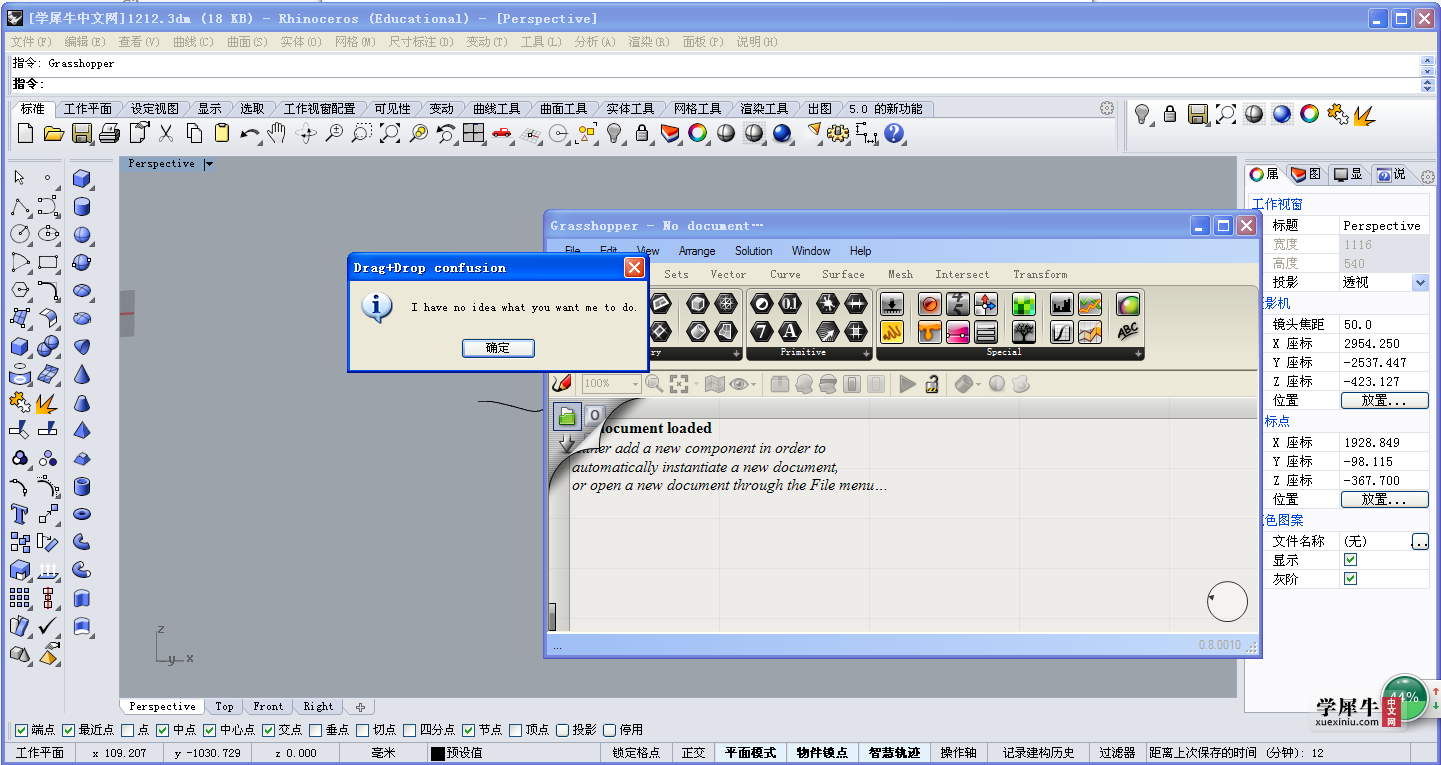The image size is (1441, 765).
Task: Select the Pan hand tool
Action: 277,133
